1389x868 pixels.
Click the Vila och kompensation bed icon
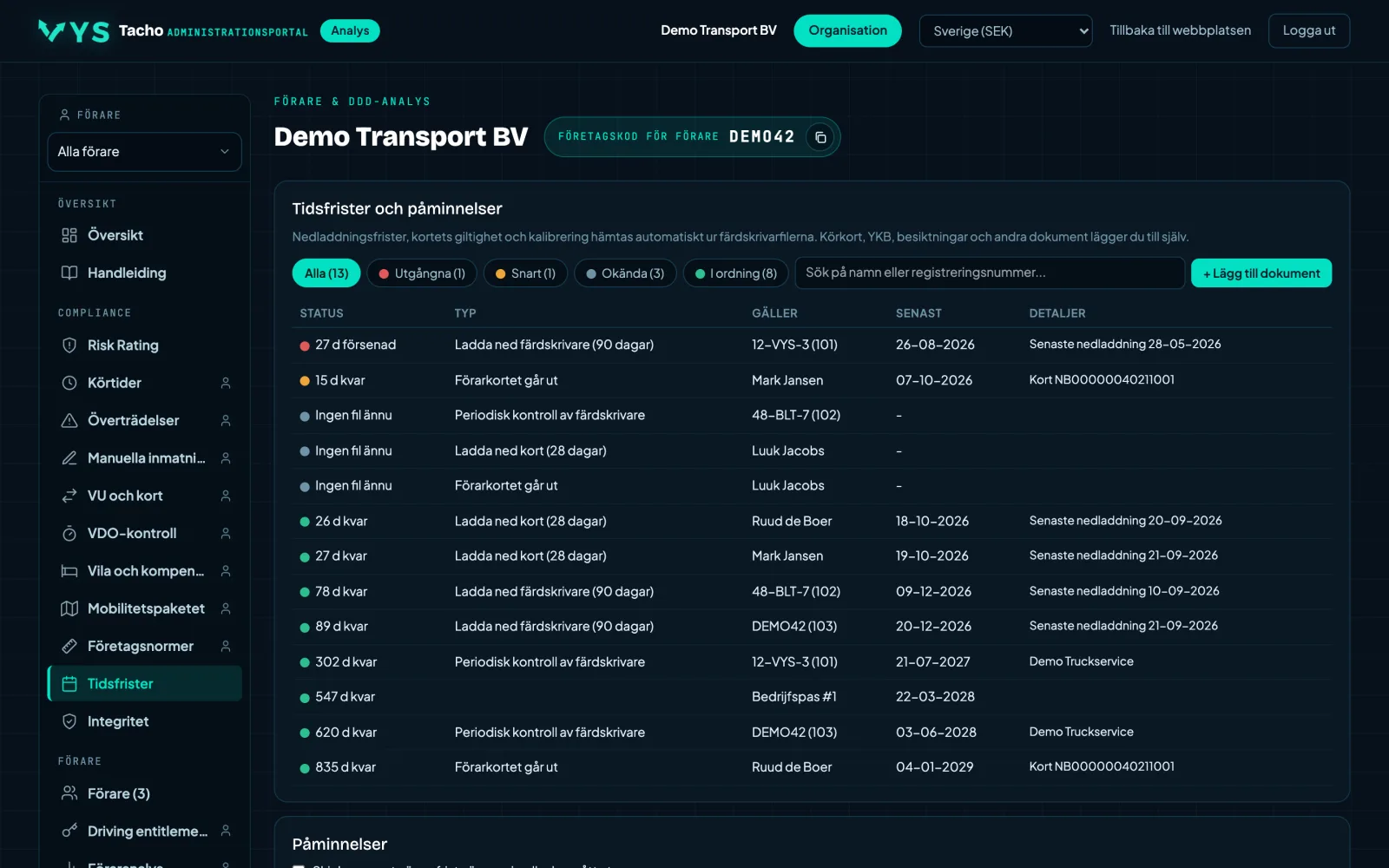tap(69, 571)
